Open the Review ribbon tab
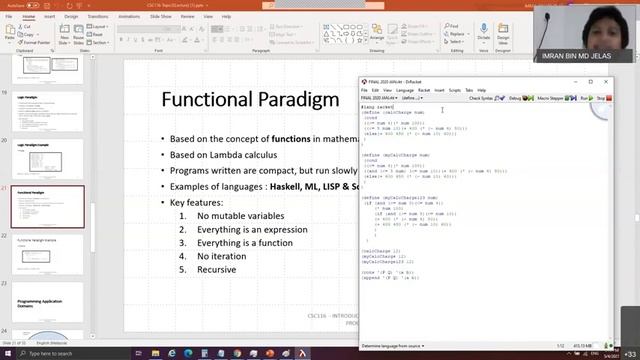 (x=187, y=17)
